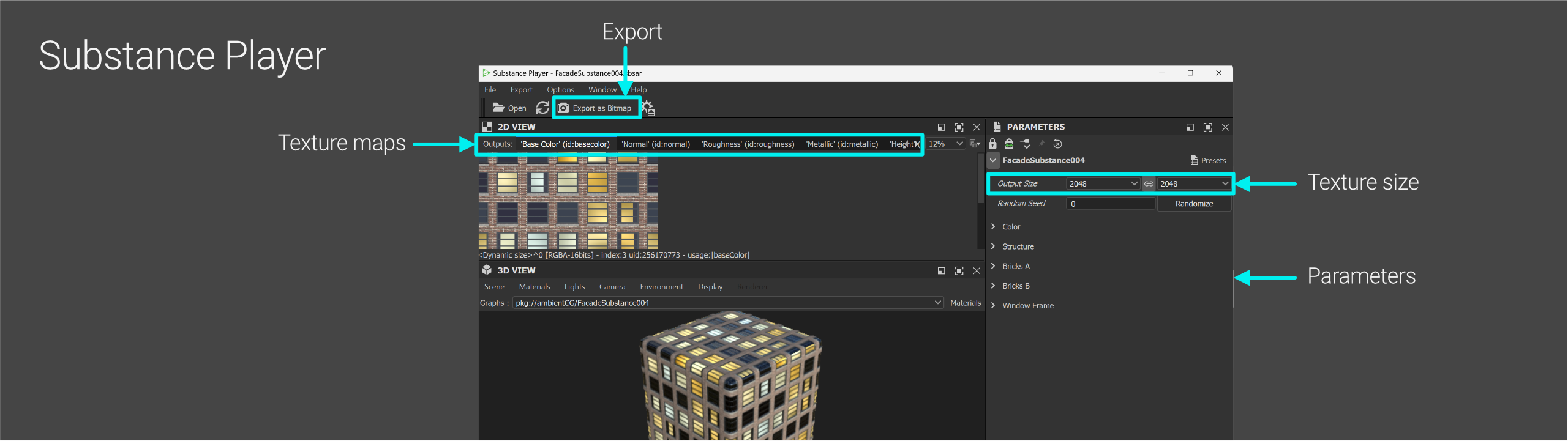Click the reload substance refresh icon
The height and width of the screenshot is (441, 1568).
click(542, 108)
